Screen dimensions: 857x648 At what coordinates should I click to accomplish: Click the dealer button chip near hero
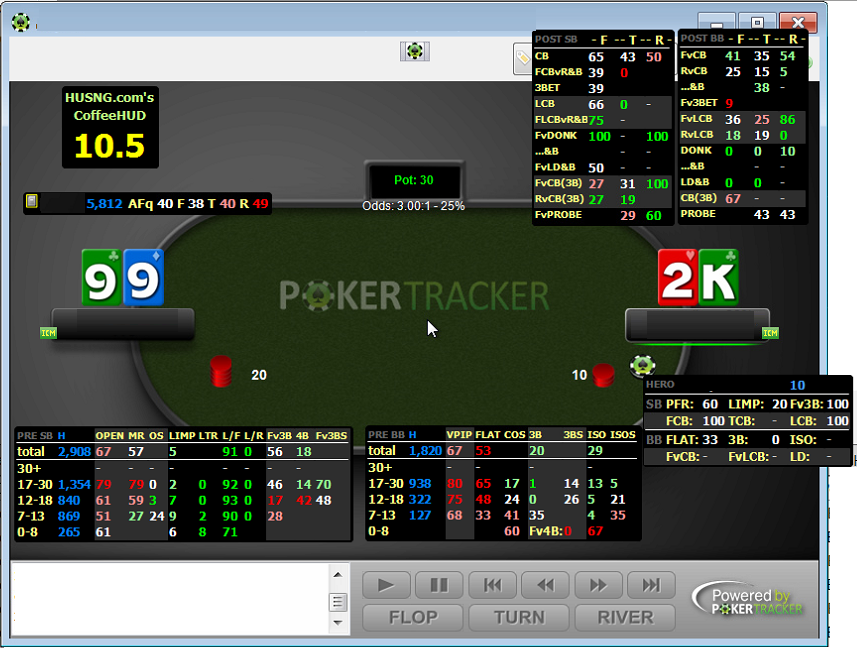tap(642, 365)
